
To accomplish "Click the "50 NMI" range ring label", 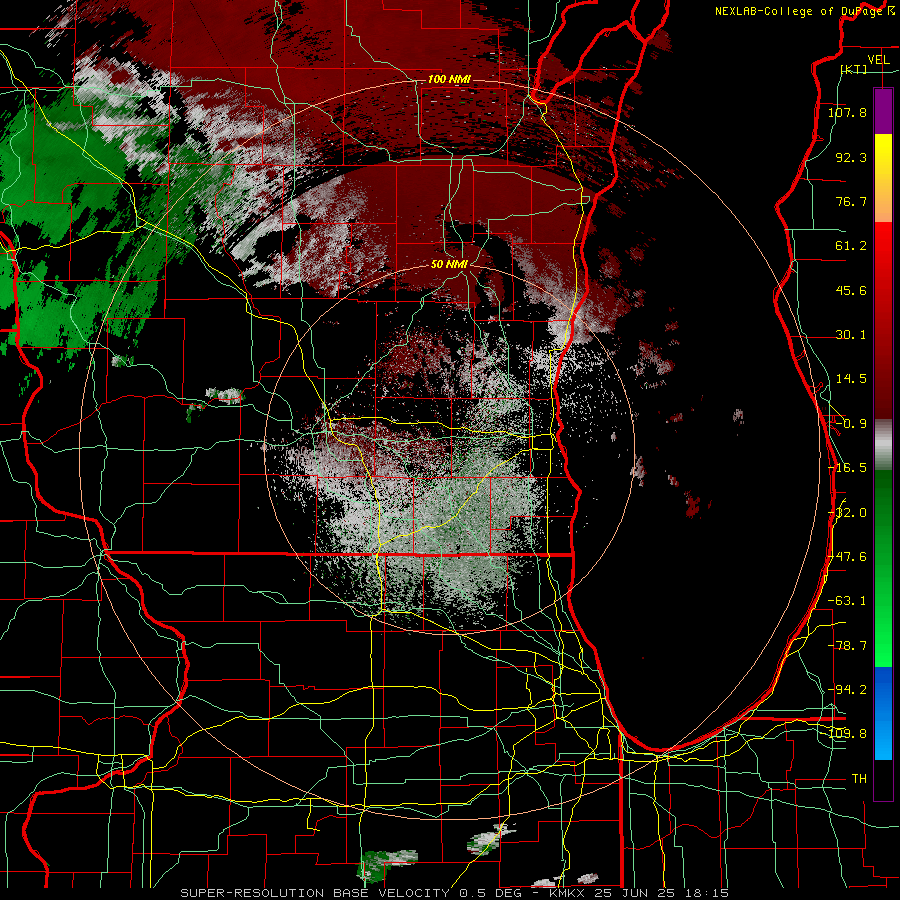I will point(449,264).
